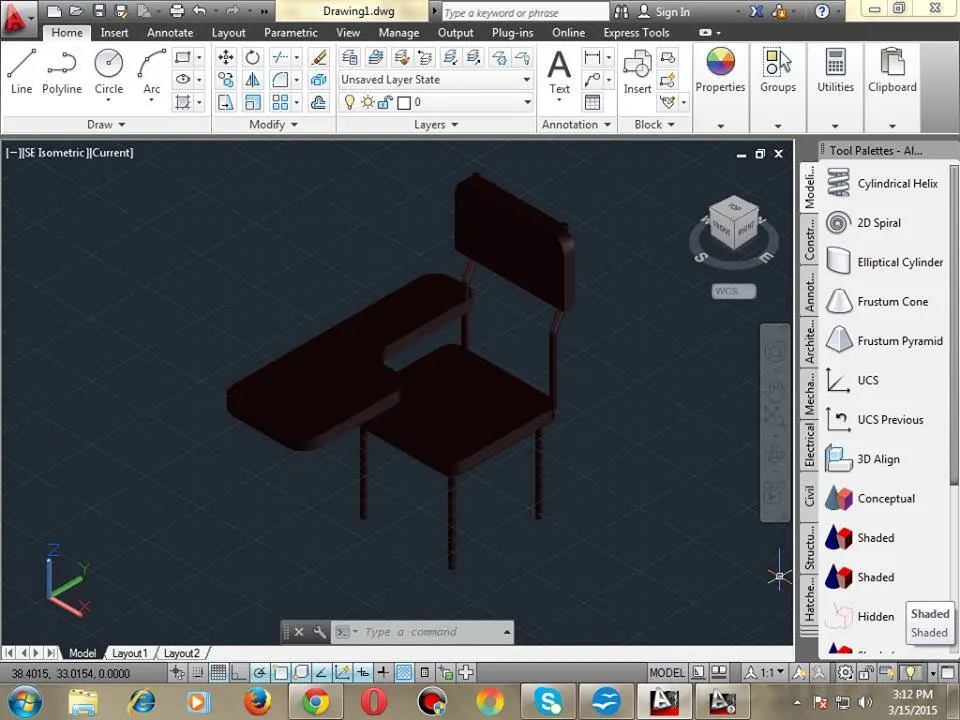Select the Erase tool icon
Screen dimensions: 960x720
(318, 58)
